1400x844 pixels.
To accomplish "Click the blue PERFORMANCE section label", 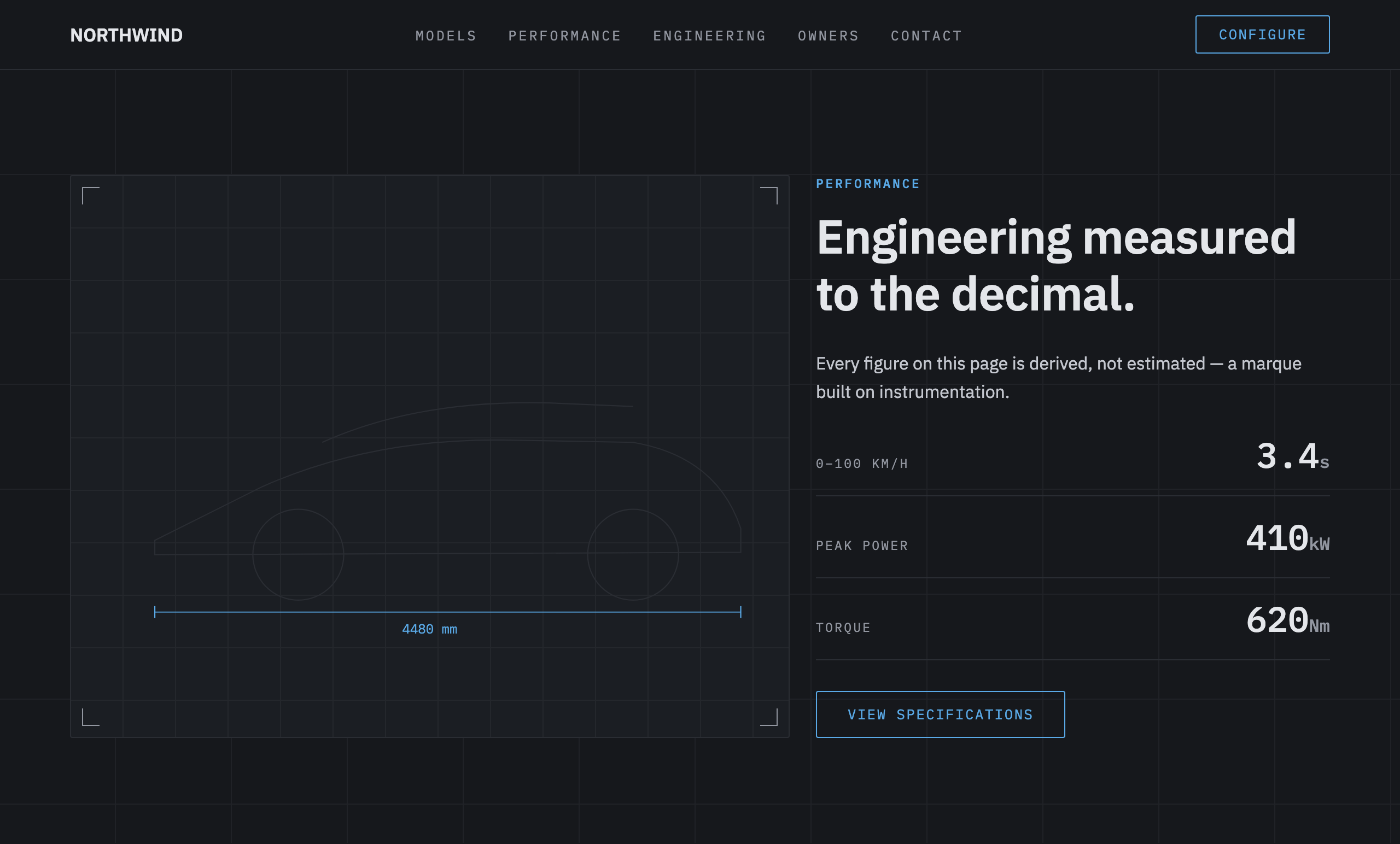I will [x=867, y=184].
